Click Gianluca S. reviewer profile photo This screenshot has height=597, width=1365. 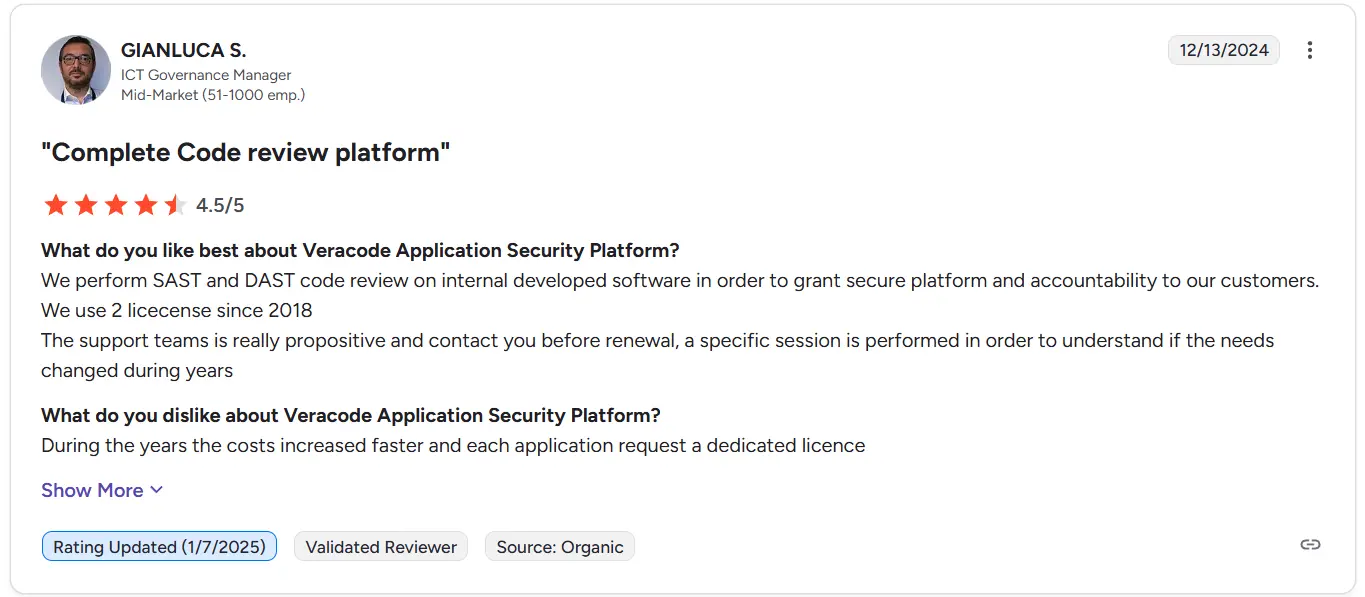76,70
